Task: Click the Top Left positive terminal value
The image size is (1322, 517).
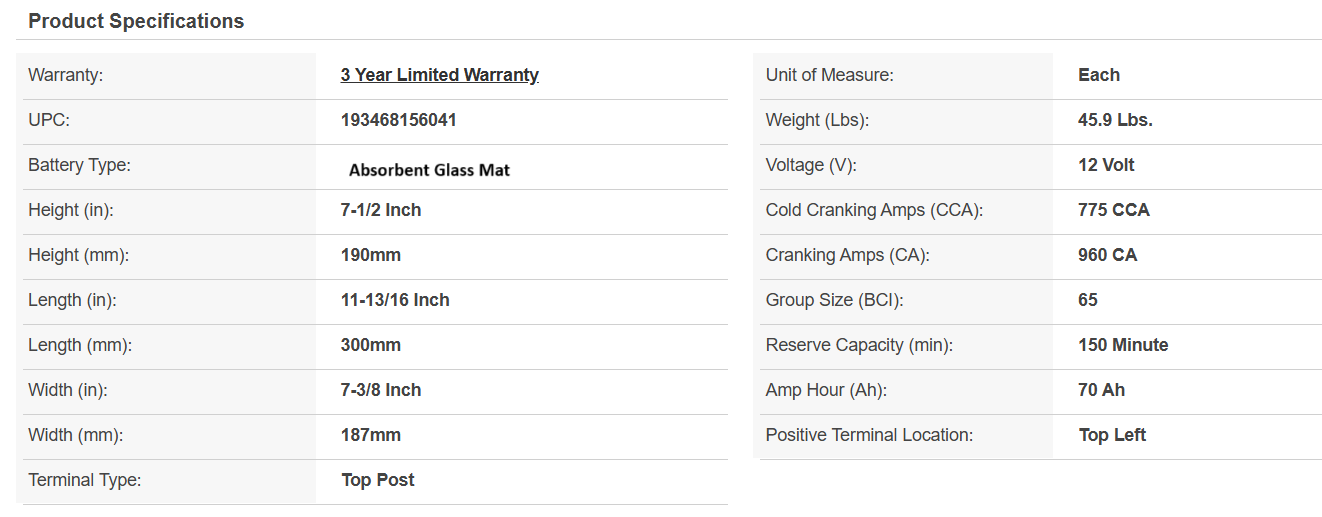Action: [x=1112, y=435]
